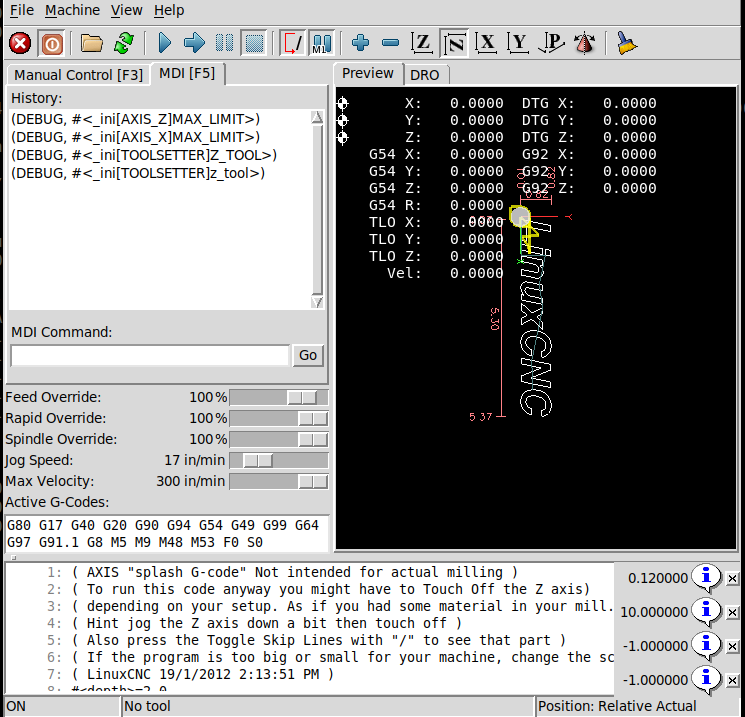
Task: Run the program with play icon
Action: pos(164,43)
